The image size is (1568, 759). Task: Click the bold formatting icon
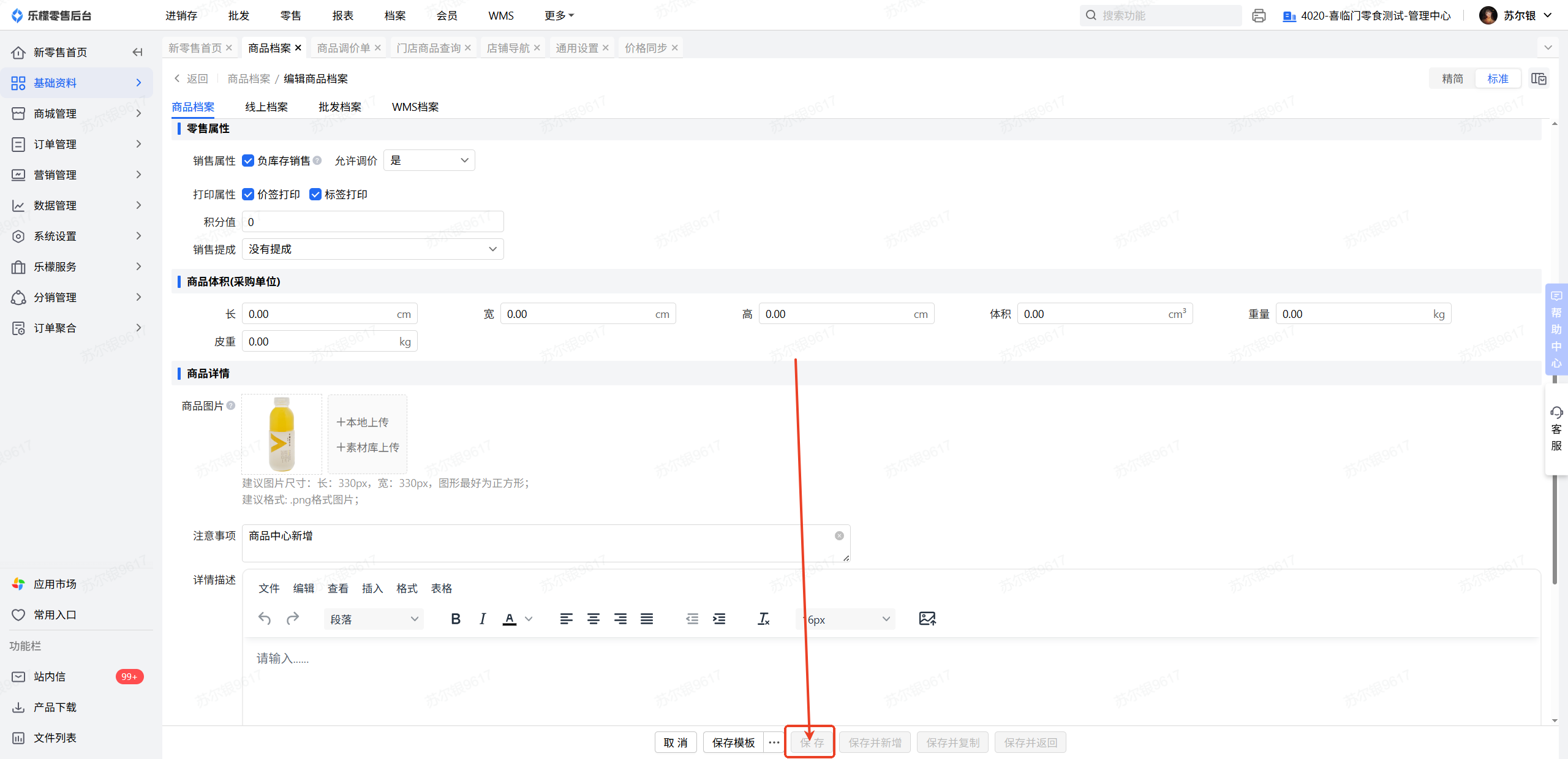click(455, 619)
